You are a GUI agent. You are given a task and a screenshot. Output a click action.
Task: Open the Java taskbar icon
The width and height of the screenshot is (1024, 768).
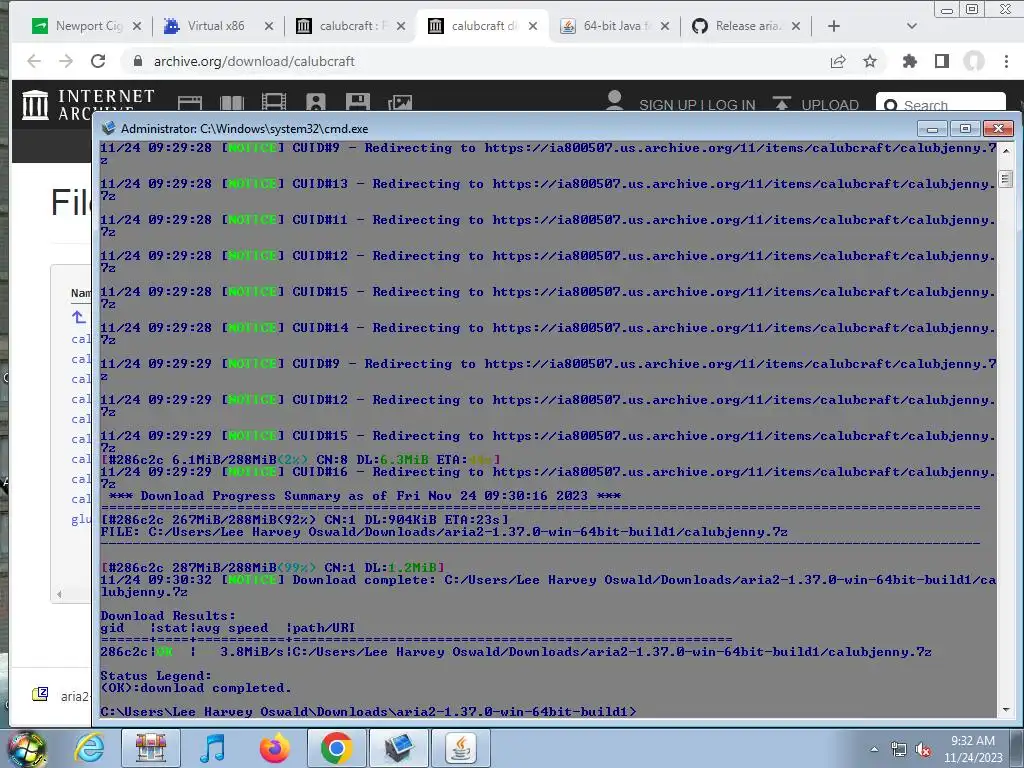pyautogui.click(x=461, y=748)
